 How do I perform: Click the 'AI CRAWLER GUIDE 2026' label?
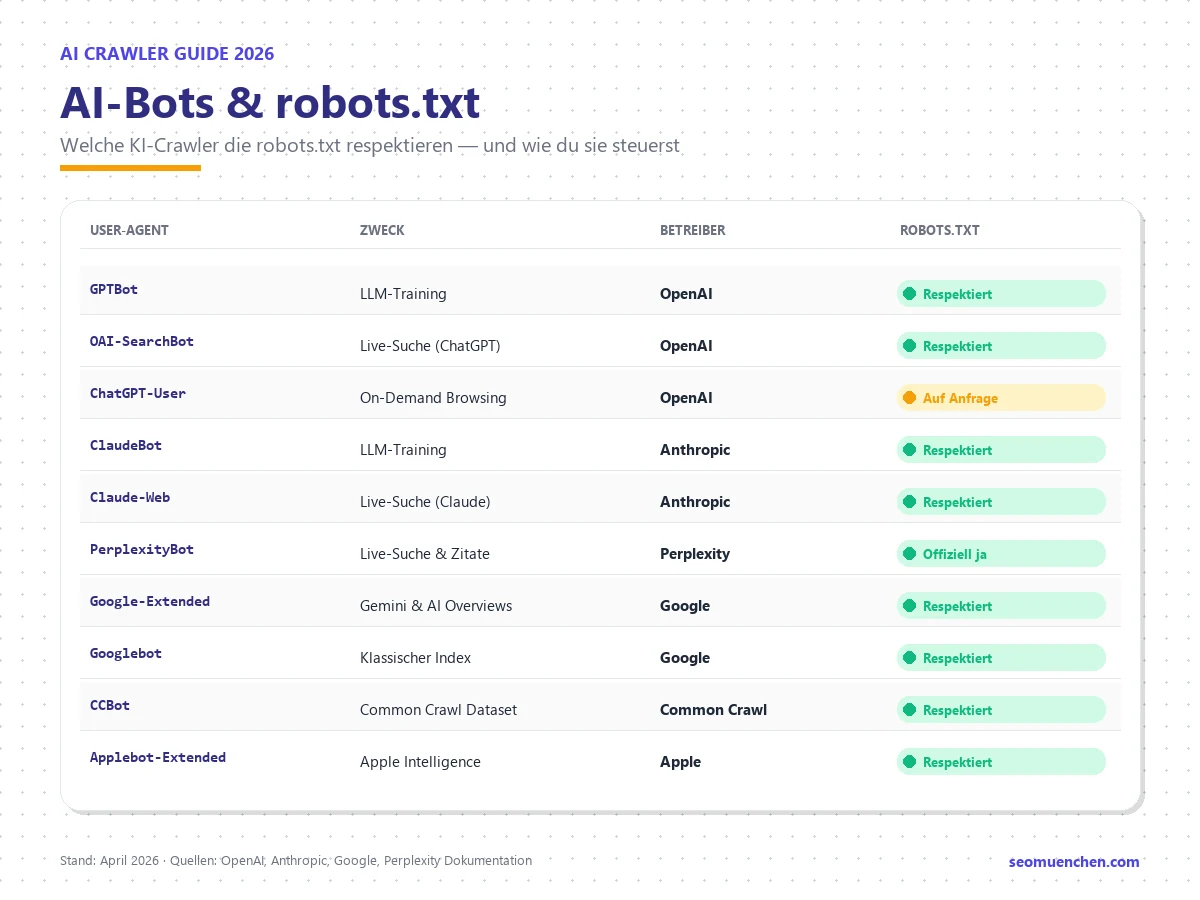[167, 53]
